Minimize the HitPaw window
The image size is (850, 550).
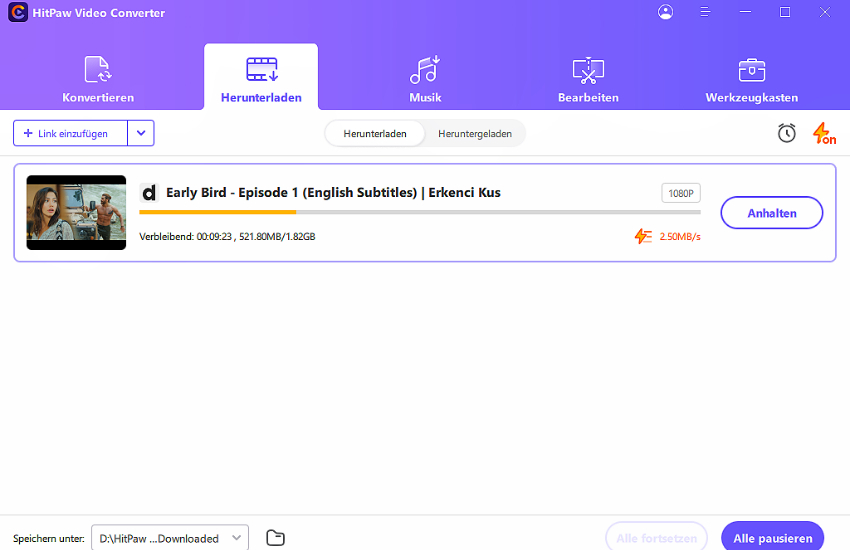click(x=745, y=12)
